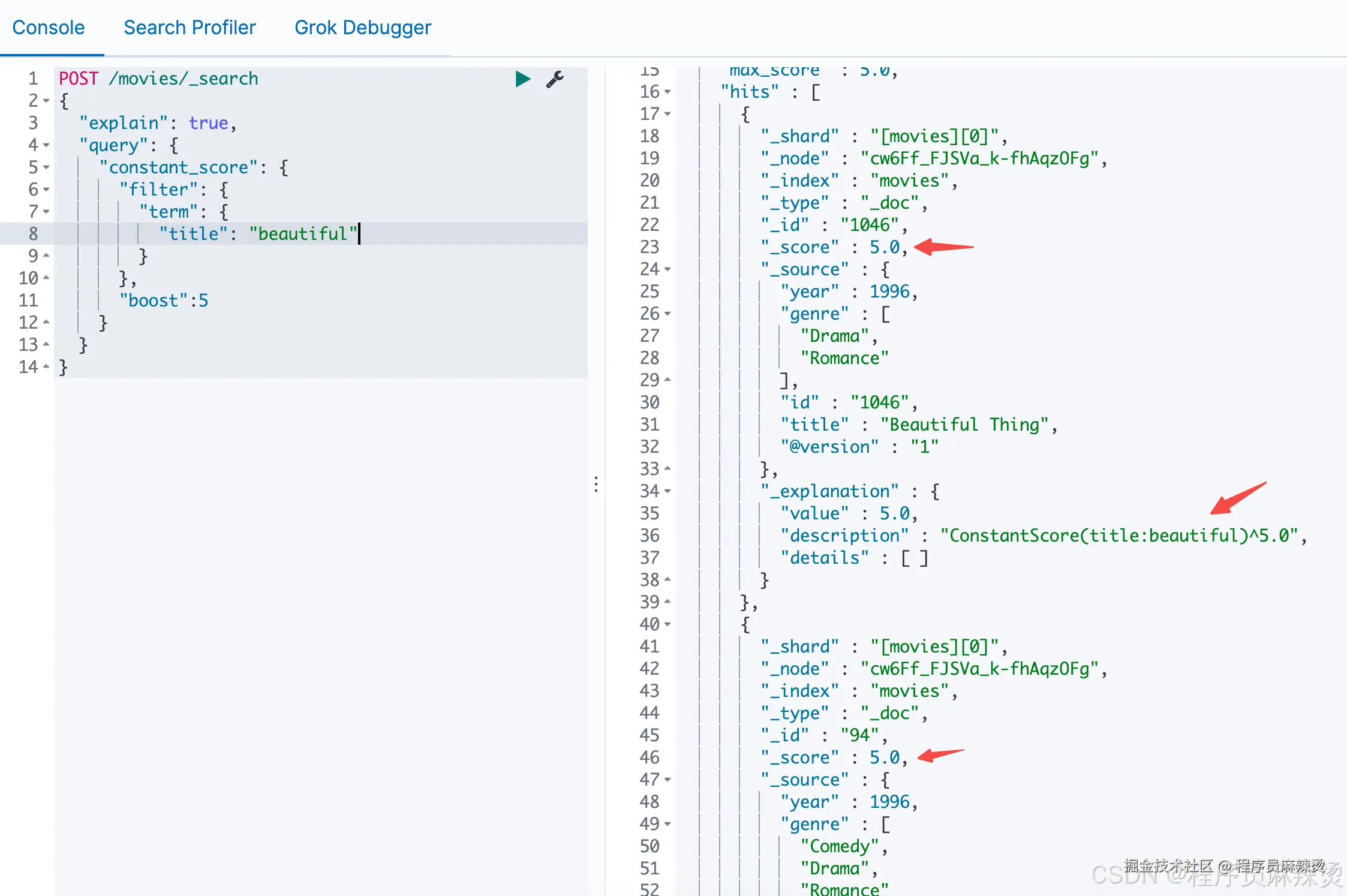The width and height of the screenshot is (1347, 896).
Task: Fold the _explanation object at line 34
Action: click(x=668, y=491)
